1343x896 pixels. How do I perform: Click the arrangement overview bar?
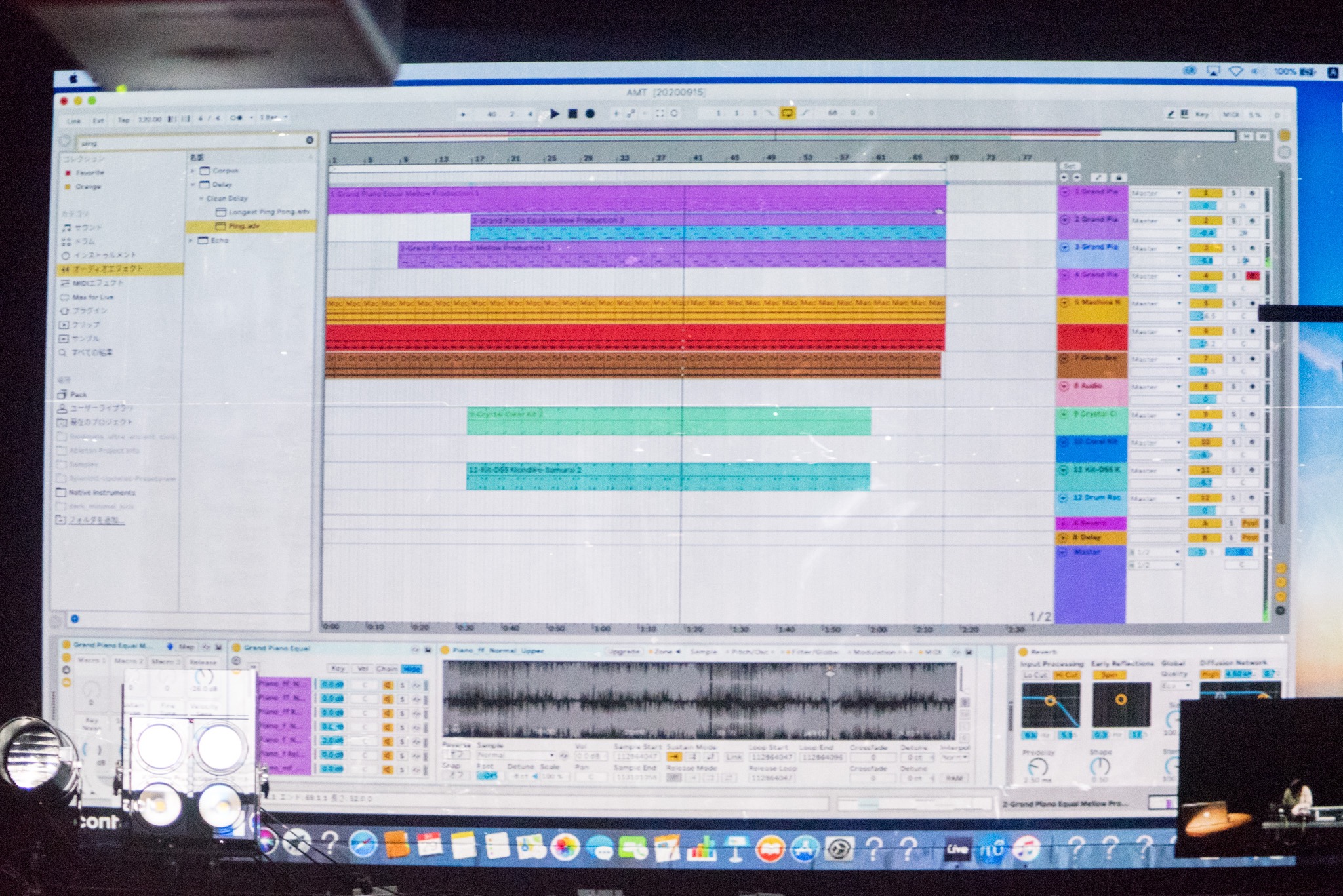click(x=782, y=136)
